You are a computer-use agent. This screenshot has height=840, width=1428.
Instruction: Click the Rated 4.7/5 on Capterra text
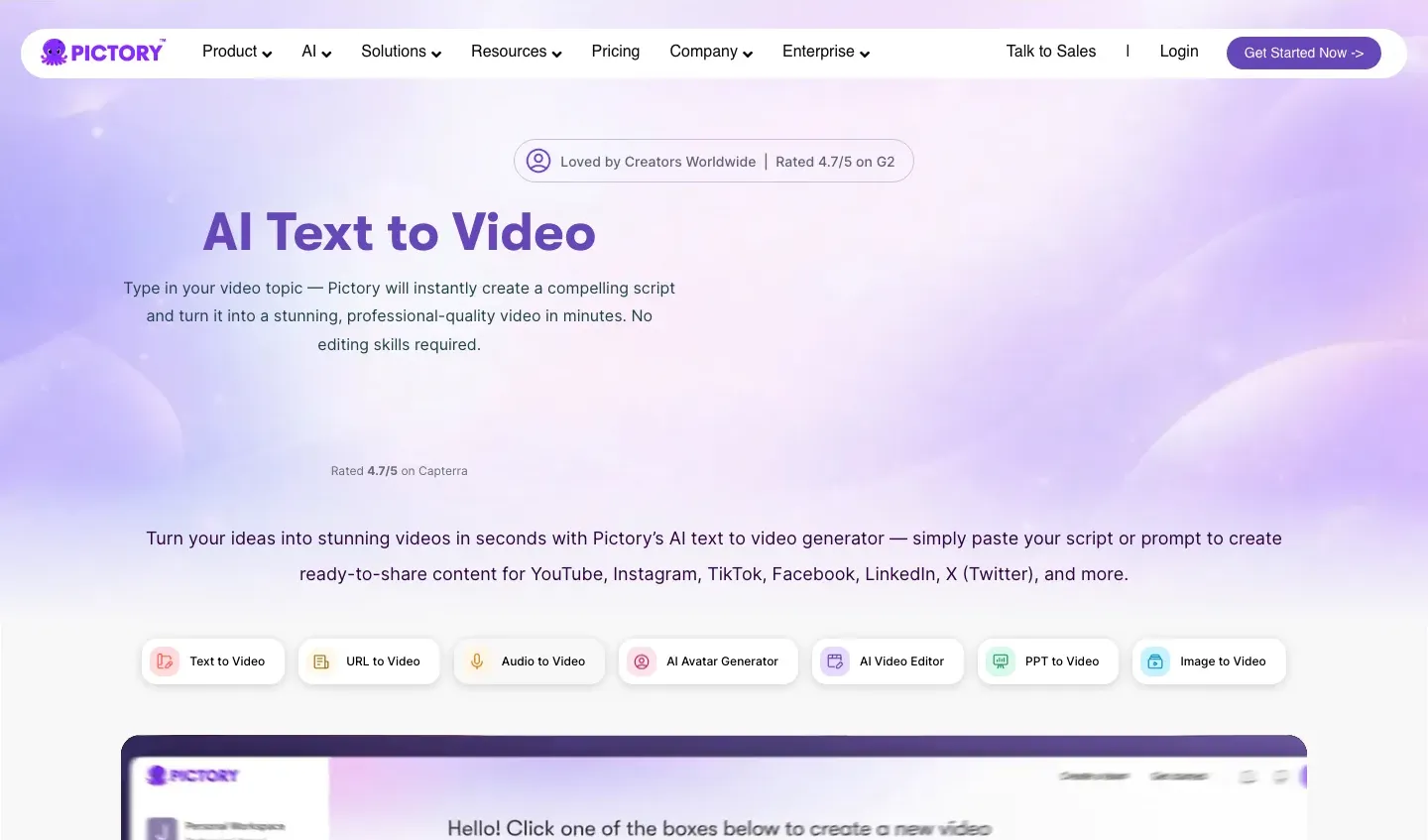(x=399, y=471)
